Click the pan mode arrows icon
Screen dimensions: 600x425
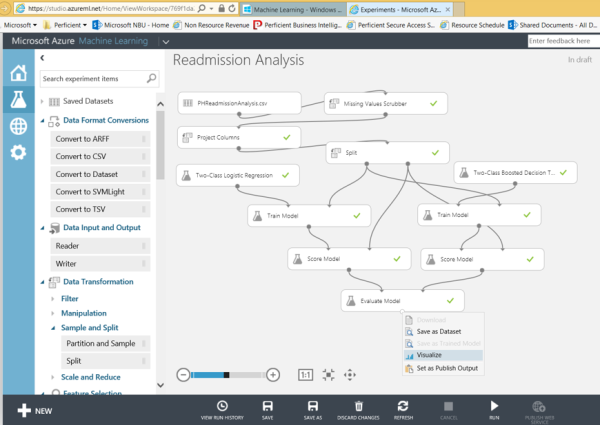(350, 375)
